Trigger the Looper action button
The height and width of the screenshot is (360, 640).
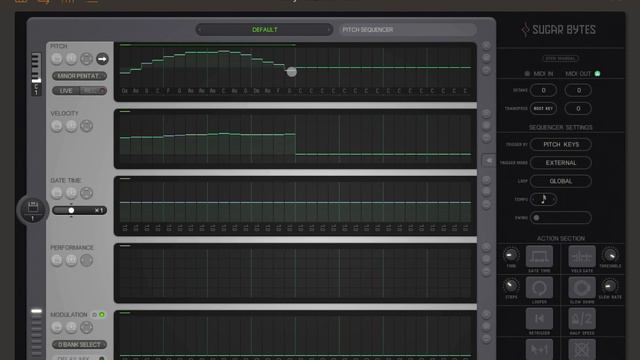tap(539, 288)
